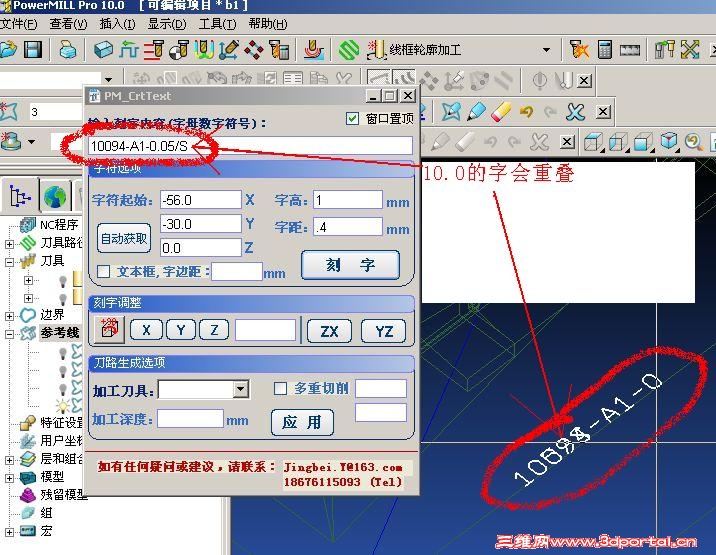Open the 插入(I) menu
Screen dimensions: 716x555
point(117,24)
